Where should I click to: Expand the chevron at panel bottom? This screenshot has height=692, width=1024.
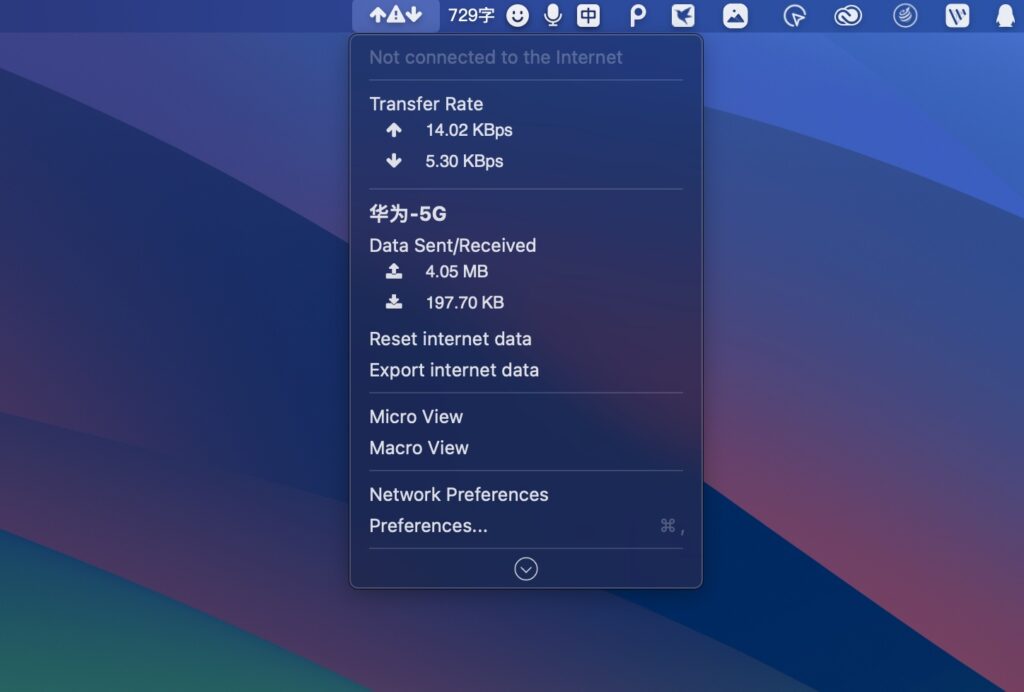526,567
